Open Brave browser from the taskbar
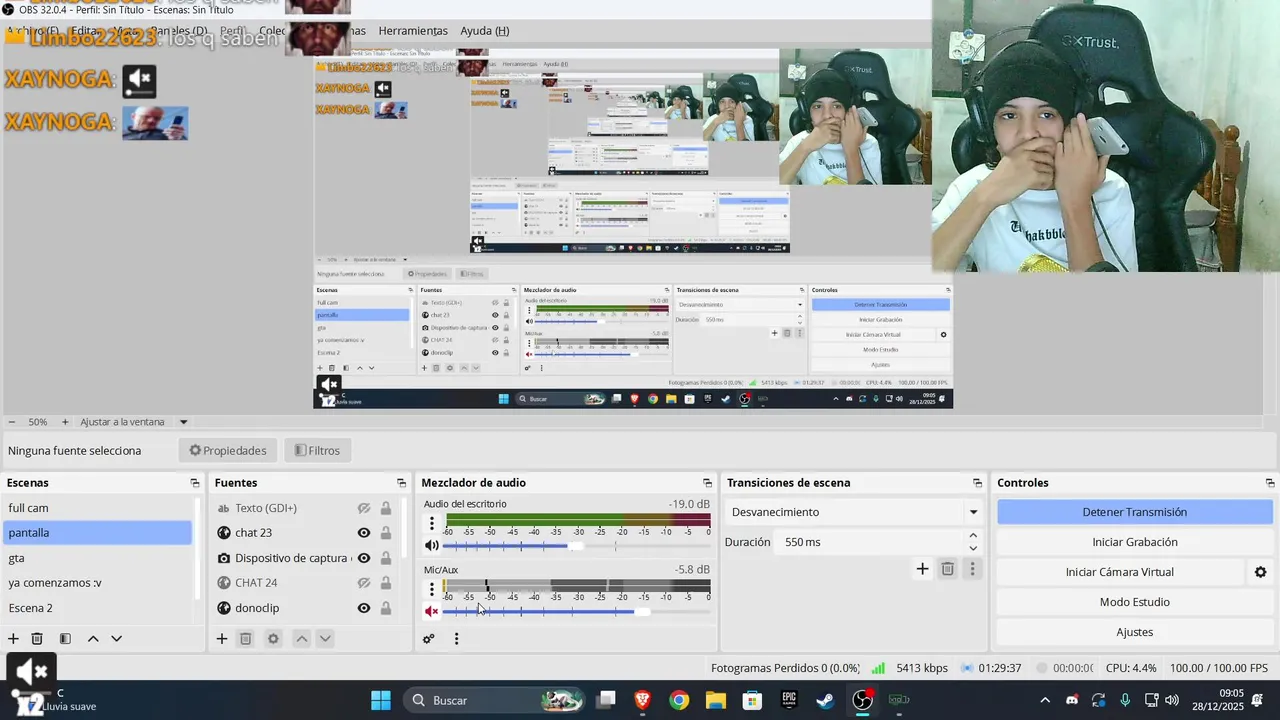This screenshot has width=1280, height=720. pyautogui.click(x=643, y=700)
